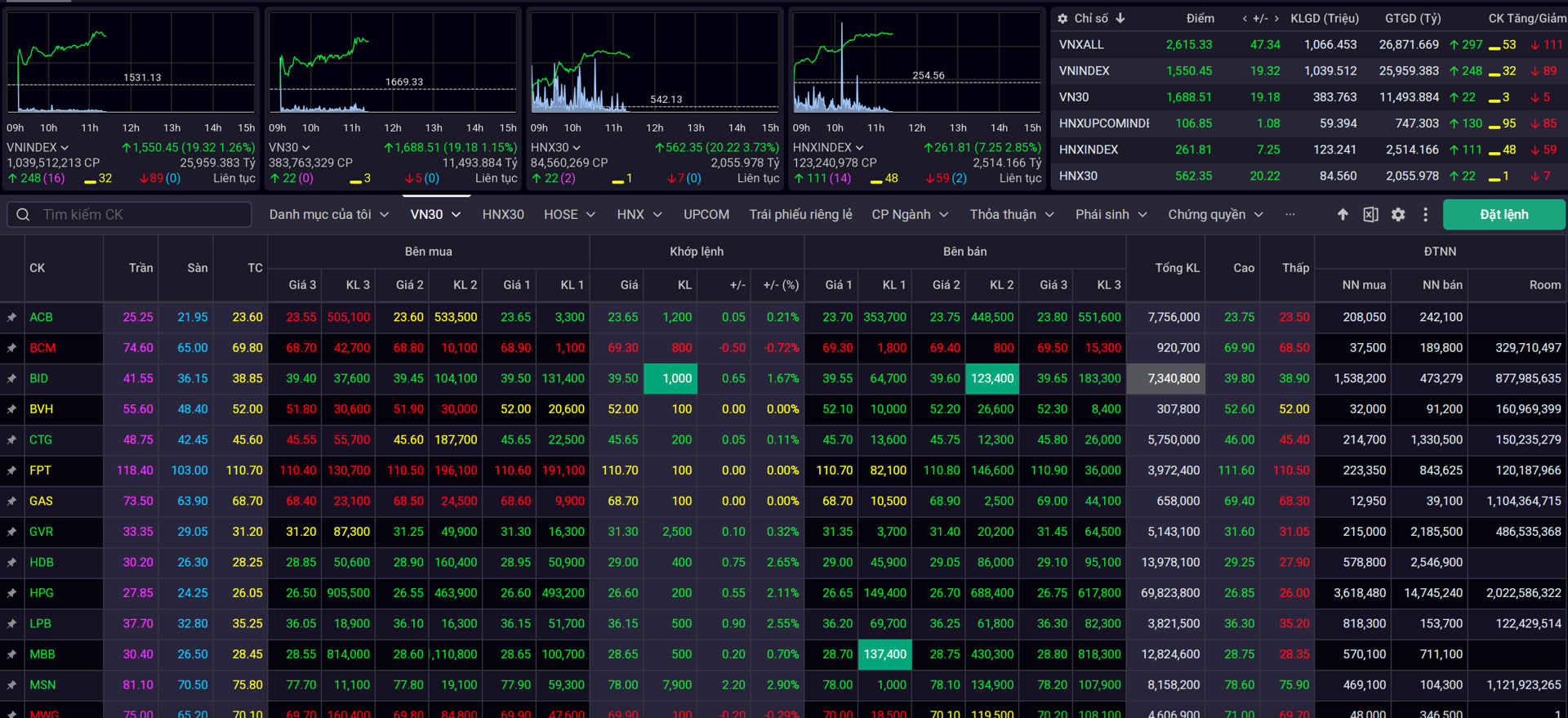Pin the MSN row

[x=12, y=685]
